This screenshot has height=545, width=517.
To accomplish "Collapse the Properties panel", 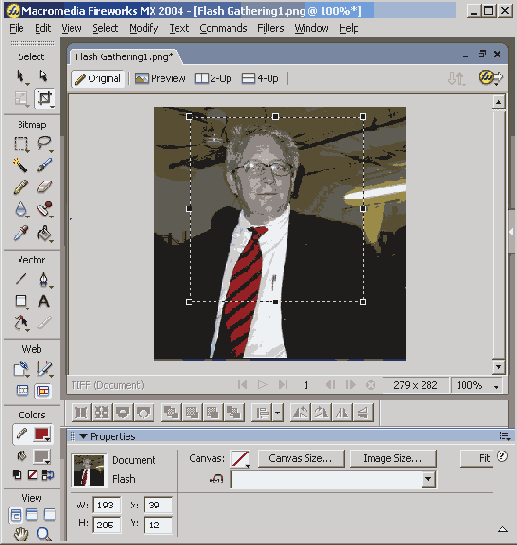I will [83, 437].
